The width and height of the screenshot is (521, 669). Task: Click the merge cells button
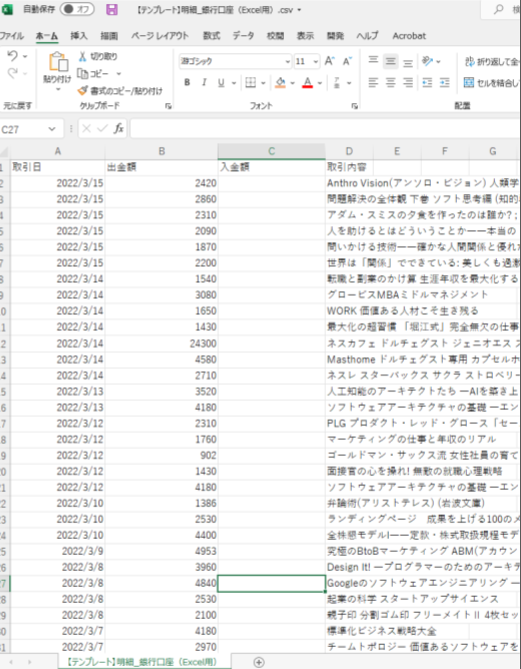tap(492, 82)
